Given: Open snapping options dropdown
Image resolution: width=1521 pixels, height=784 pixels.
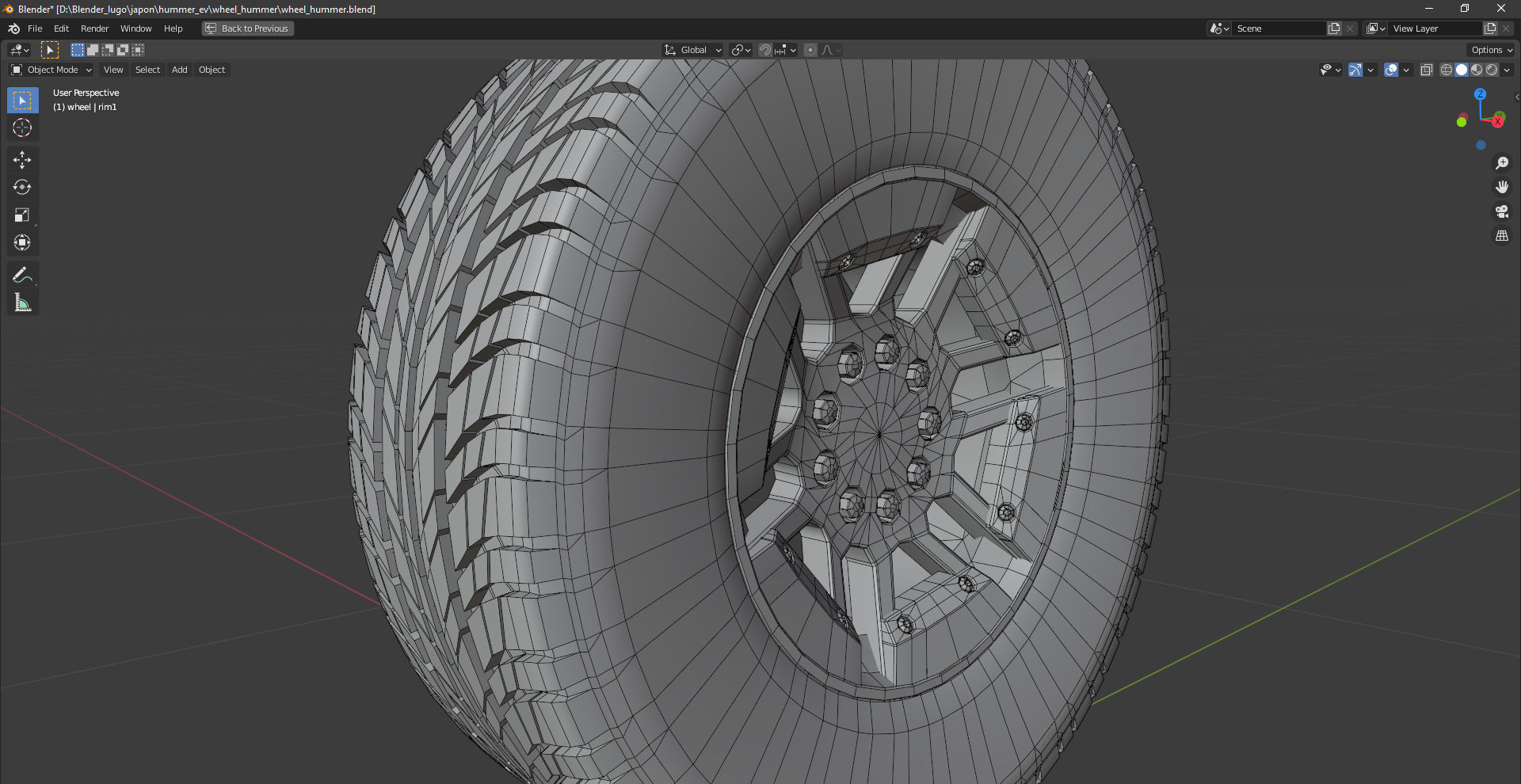Looking at the screenshot, I should (786, 50).
